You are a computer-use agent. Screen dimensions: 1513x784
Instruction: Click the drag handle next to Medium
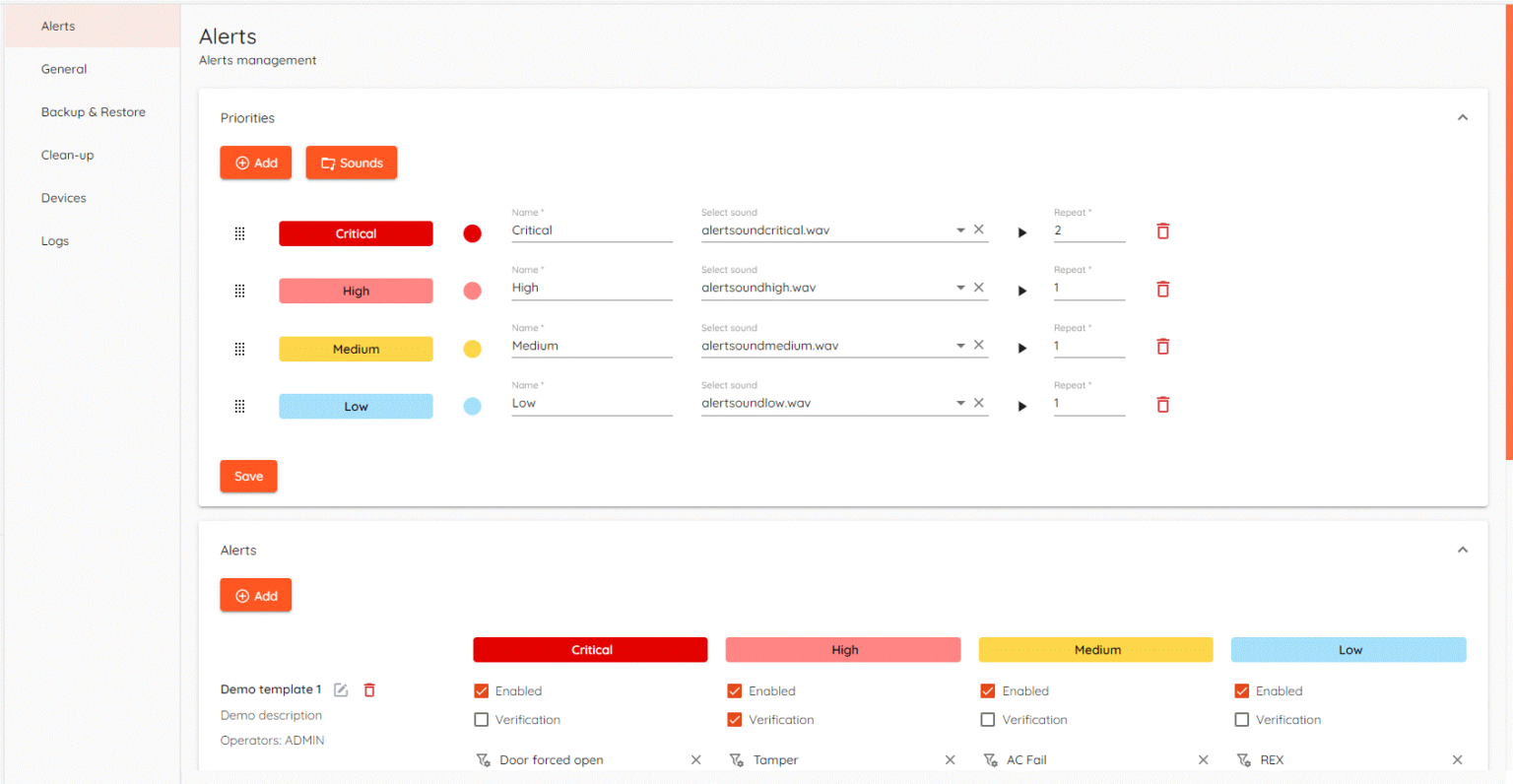click(239, 348)
